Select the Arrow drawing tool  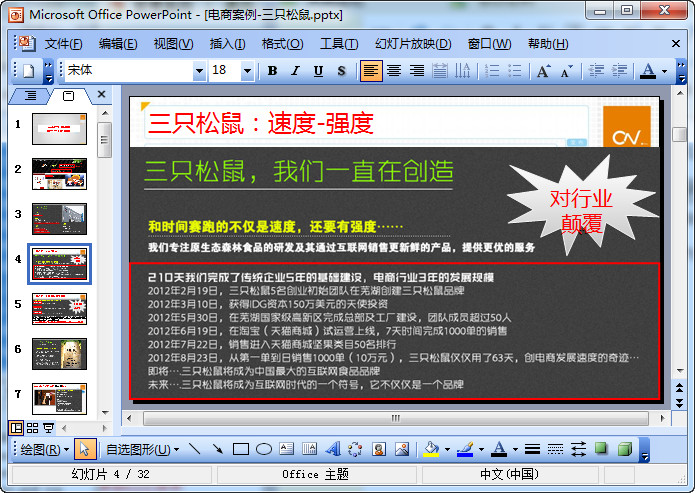point(218,450)
